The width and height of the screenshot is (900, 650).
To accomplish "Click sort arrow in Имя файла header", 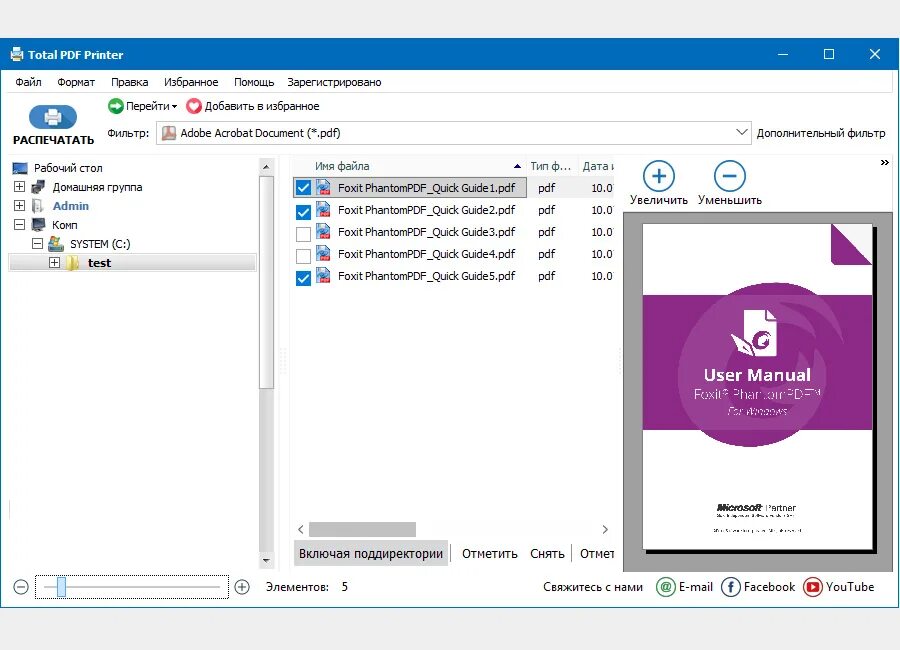I will coord(517,166).
